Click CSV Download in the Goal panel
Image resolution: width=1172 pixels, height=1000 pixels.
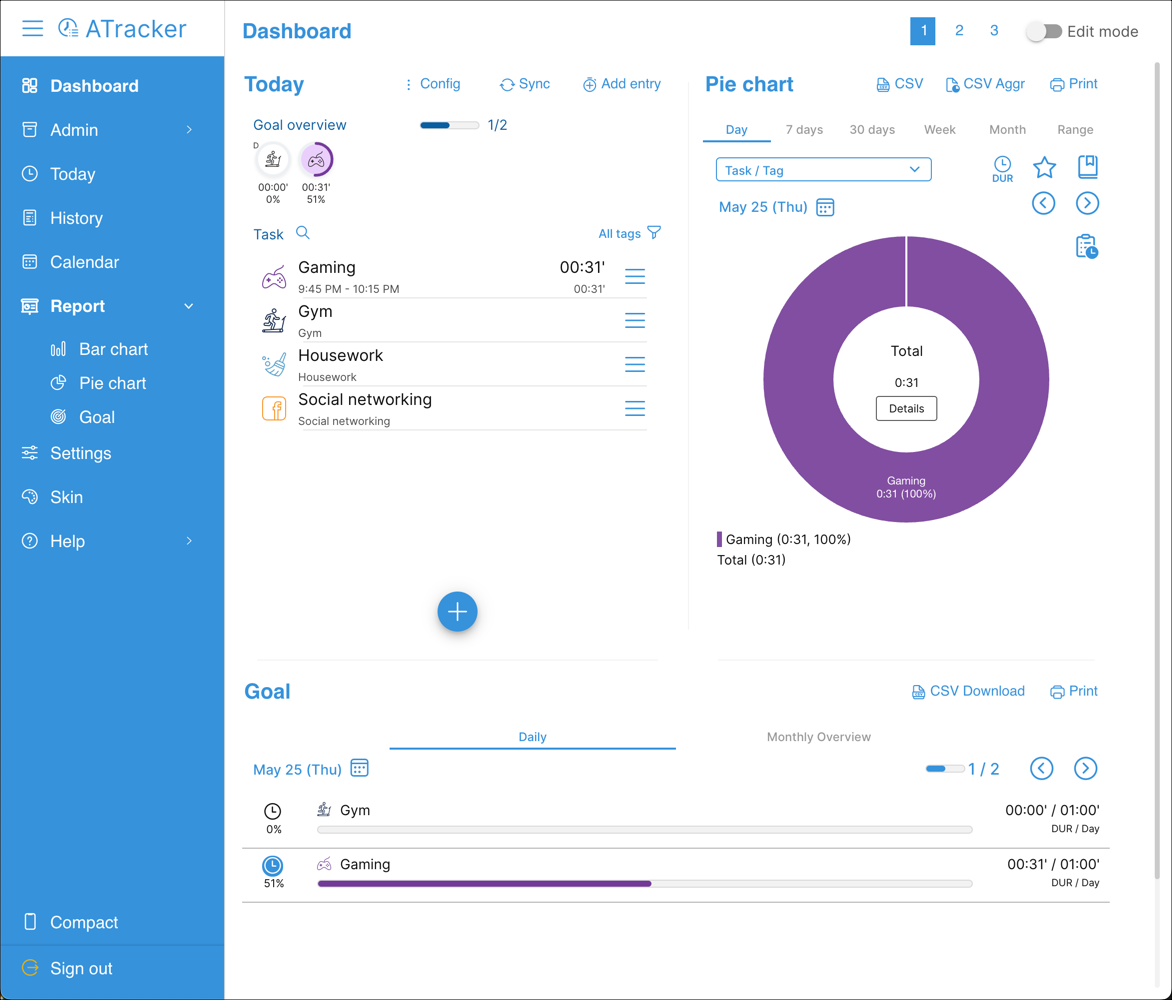pos(967,690)
